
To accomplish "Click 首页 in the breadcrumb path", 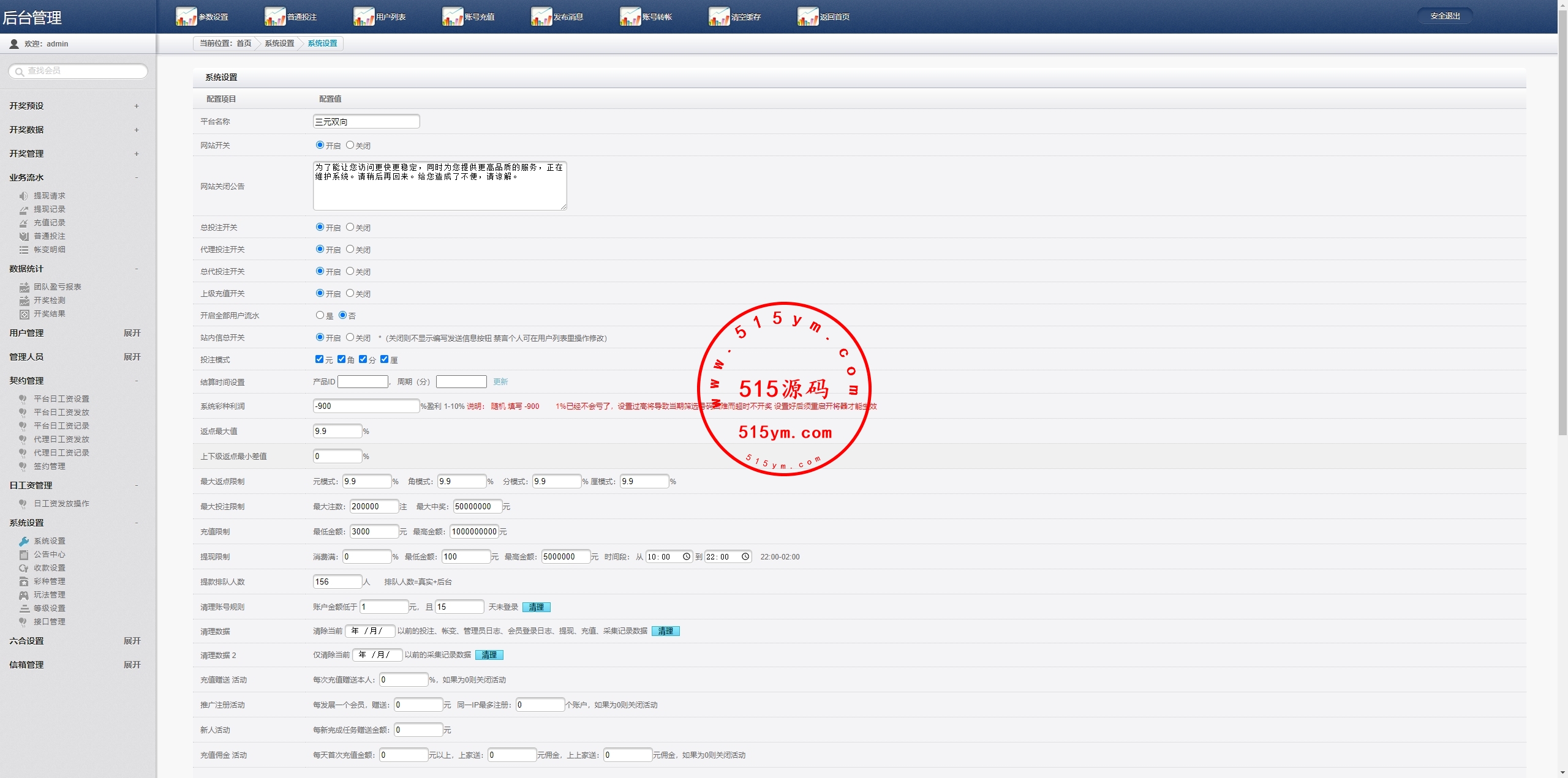I will point(244,43).
